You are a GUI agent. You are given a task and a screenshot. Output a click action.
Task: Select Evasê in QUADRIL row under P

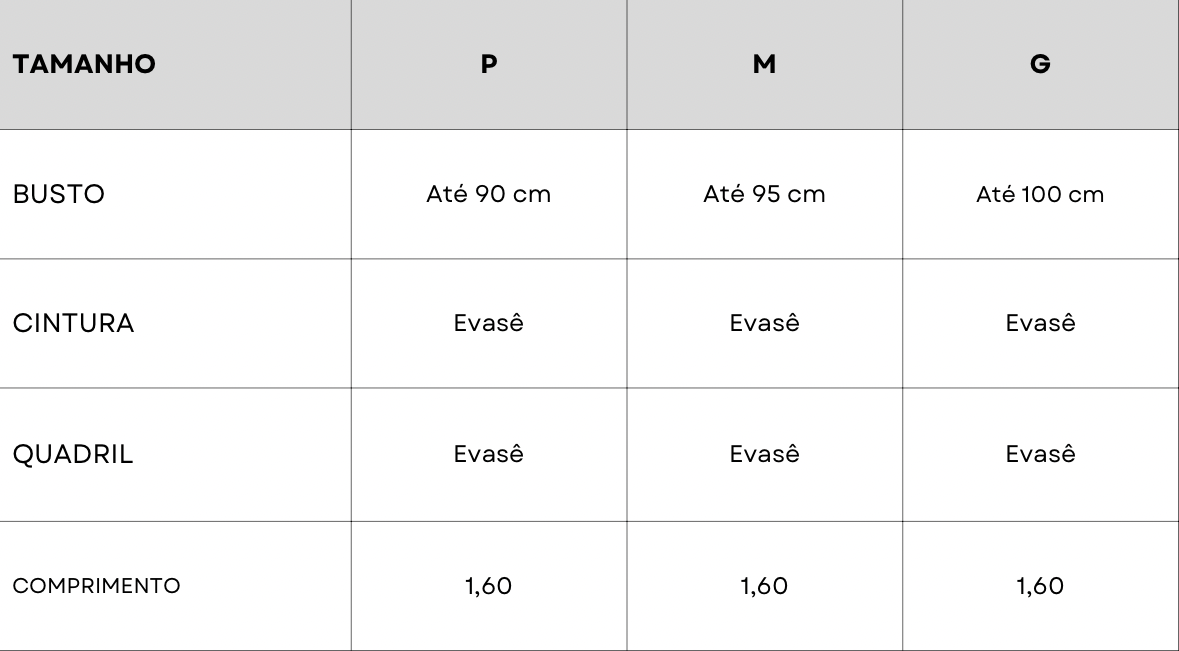(x=489, y=455)
